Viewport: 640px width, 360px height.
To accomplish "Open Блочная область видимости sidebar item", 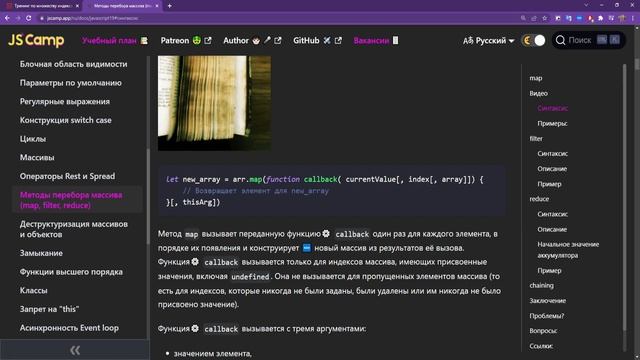I will pos(73,64).
